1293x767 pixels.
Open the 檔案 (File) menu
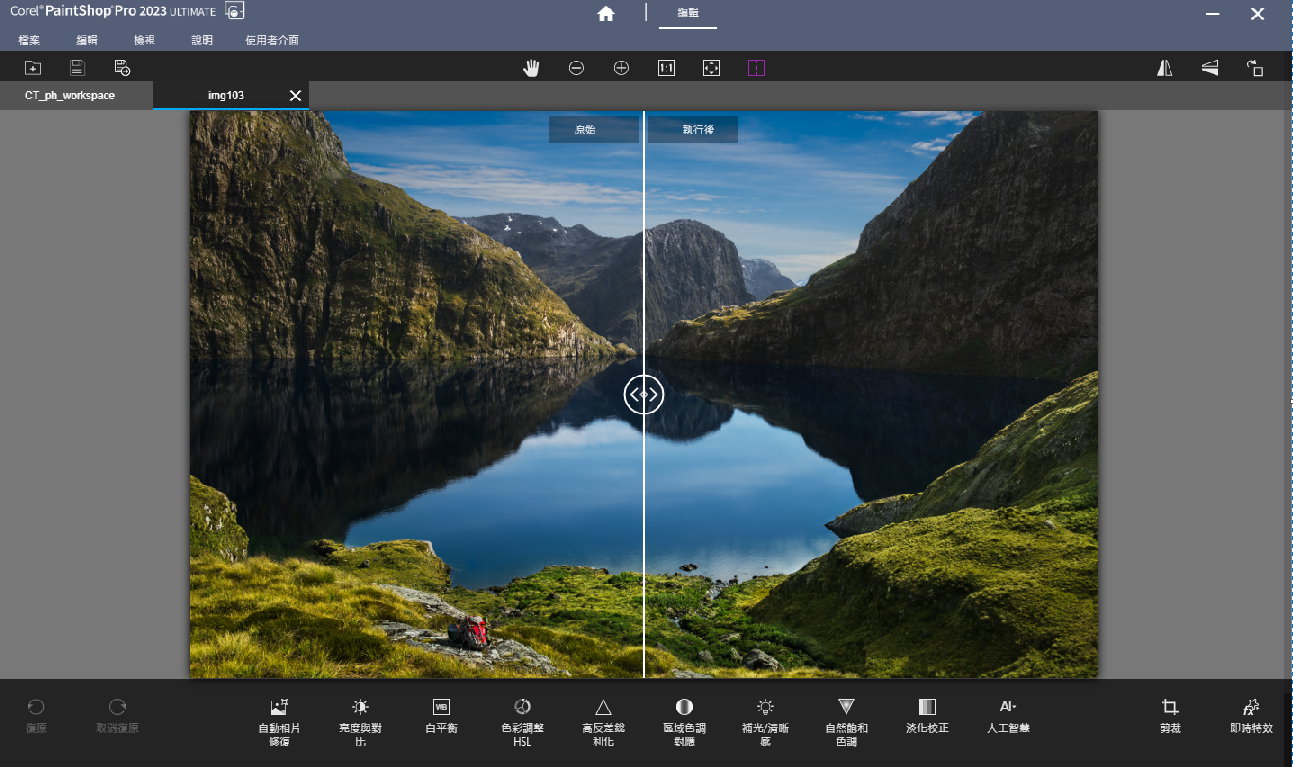click(29, 40)
